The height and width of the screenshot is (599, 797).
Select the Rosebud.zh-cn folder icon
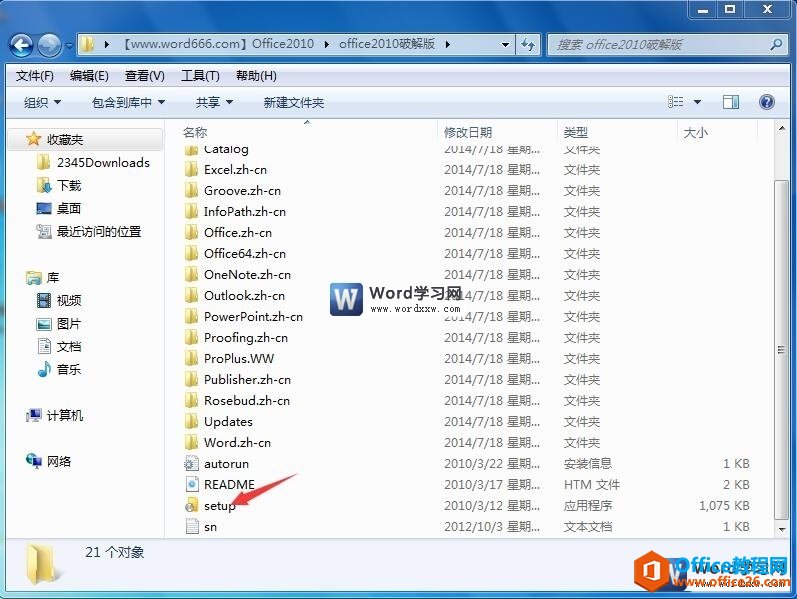pyautogui.click(x=191, y=401)
